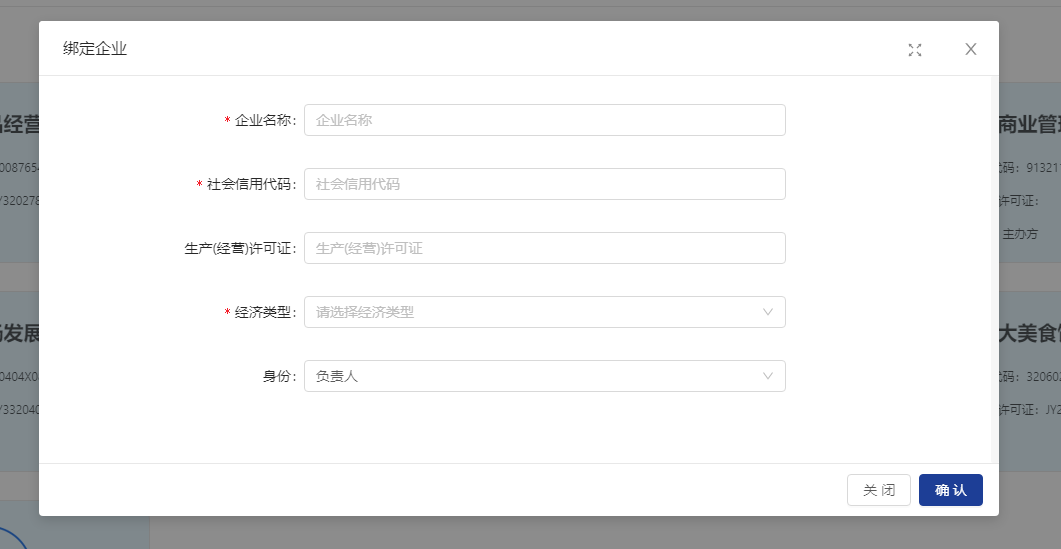Viewport: 1061px width, 549px height.
Task: Focus the 企业名称 input field
Action: (x=544, y=120)
